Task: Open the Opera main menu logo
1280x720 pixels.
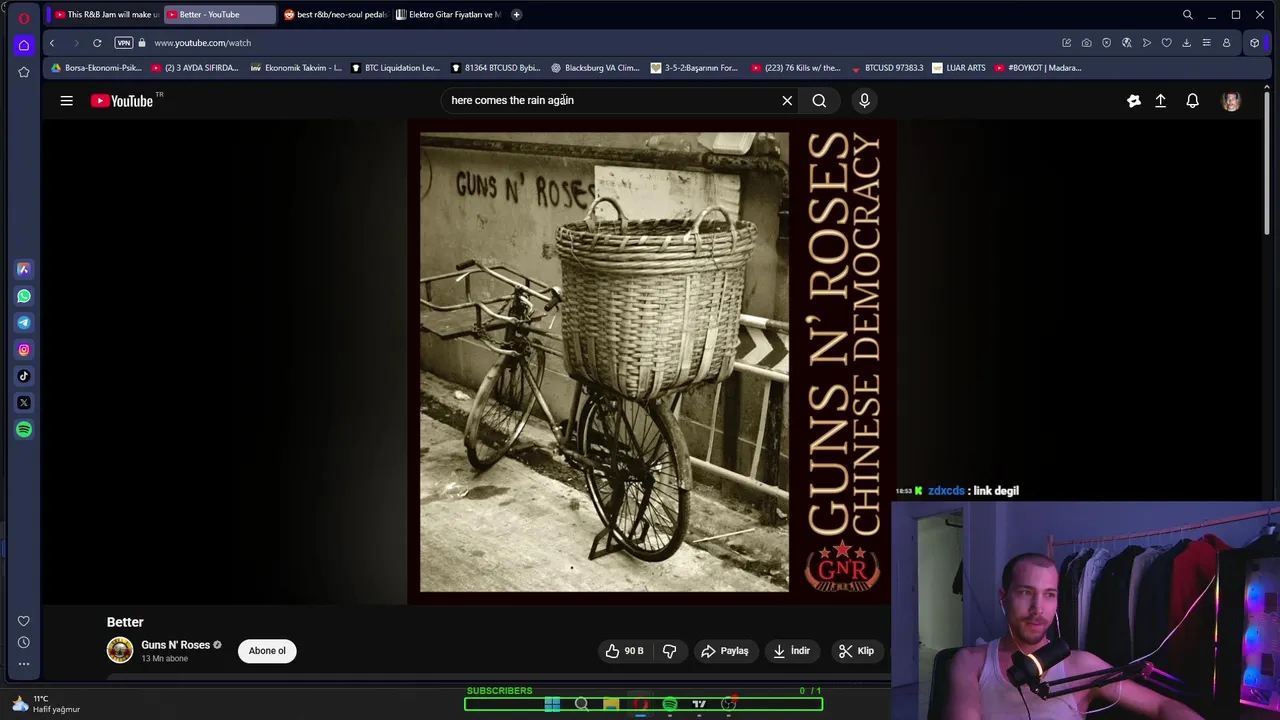Action: pyautogui.click(x=24, y=17)
